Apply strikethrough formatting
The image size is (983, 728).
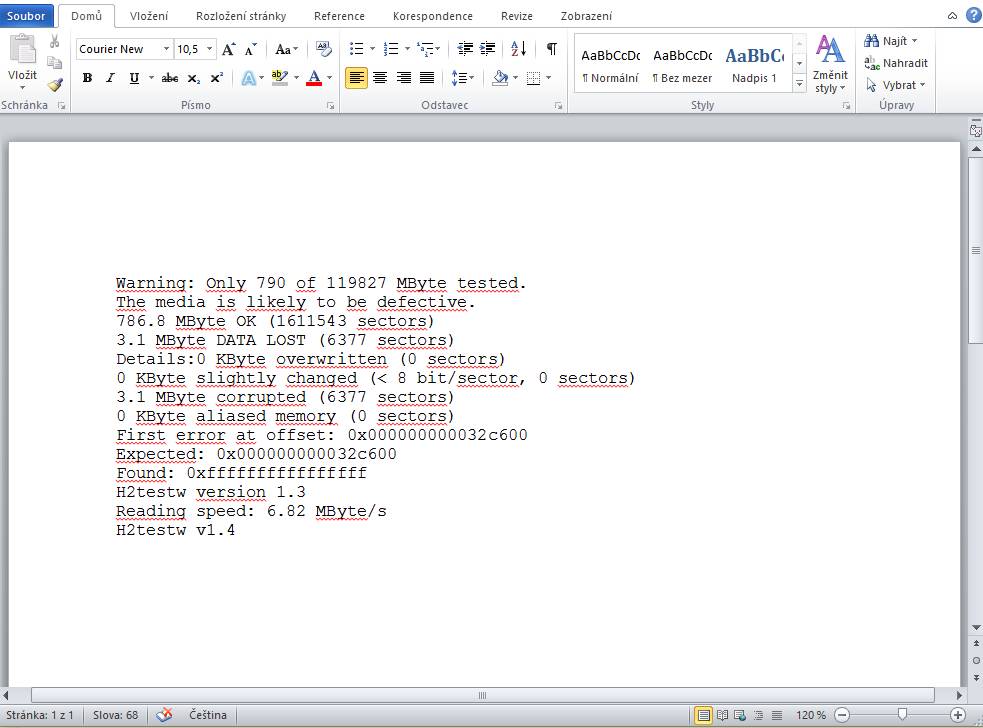click(170, 78)
